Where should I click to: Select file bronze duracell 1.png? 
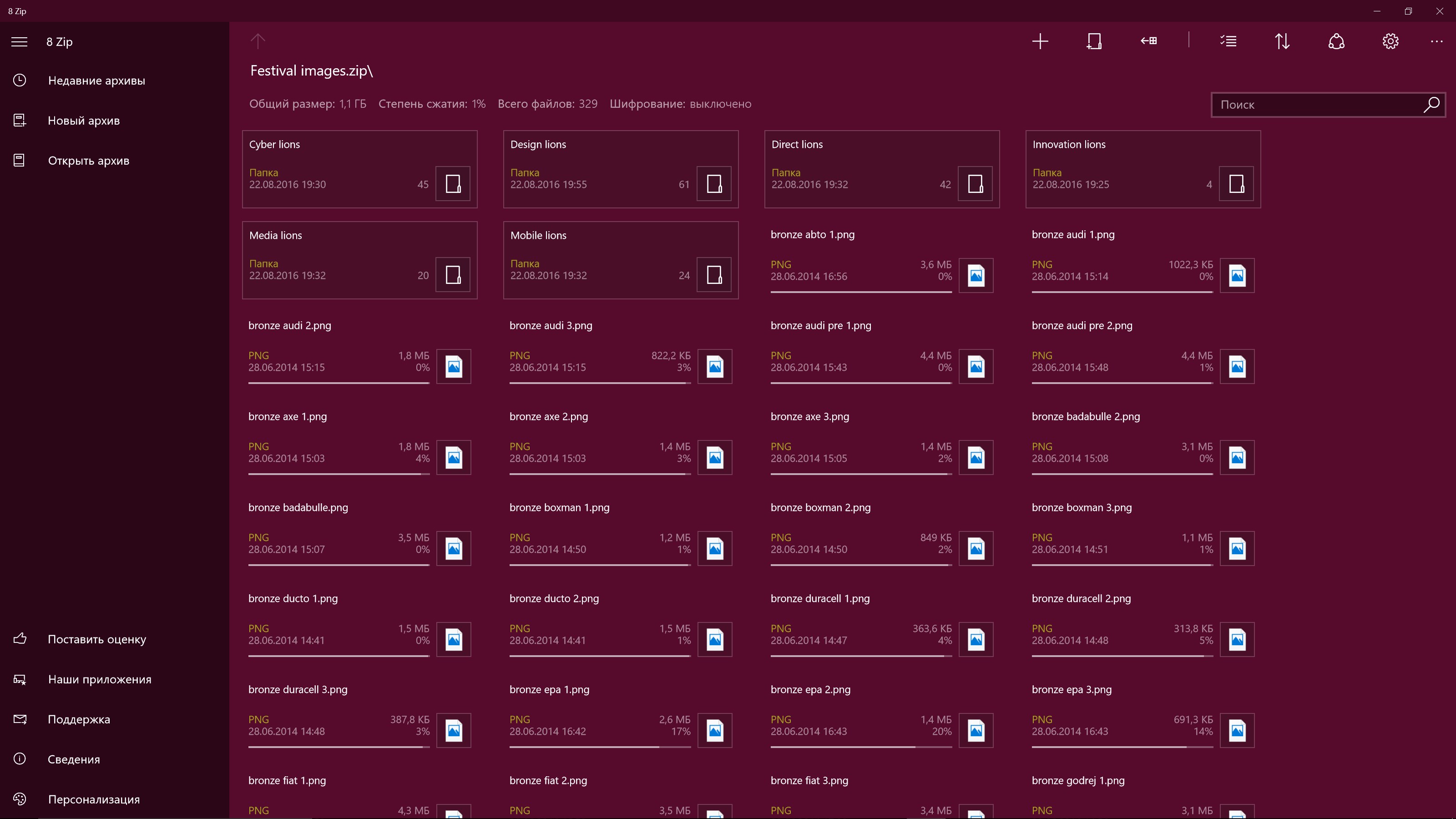882,624
